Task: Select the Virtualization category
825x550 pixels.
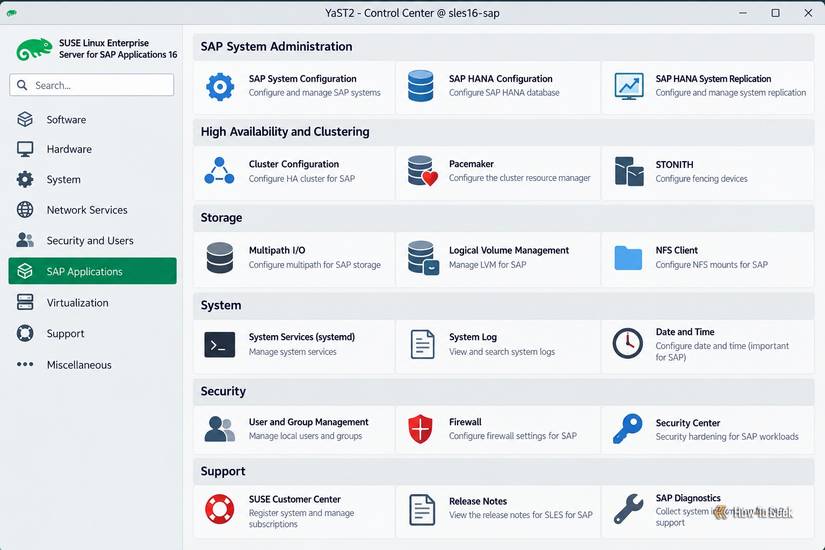Action: [93, 303]
